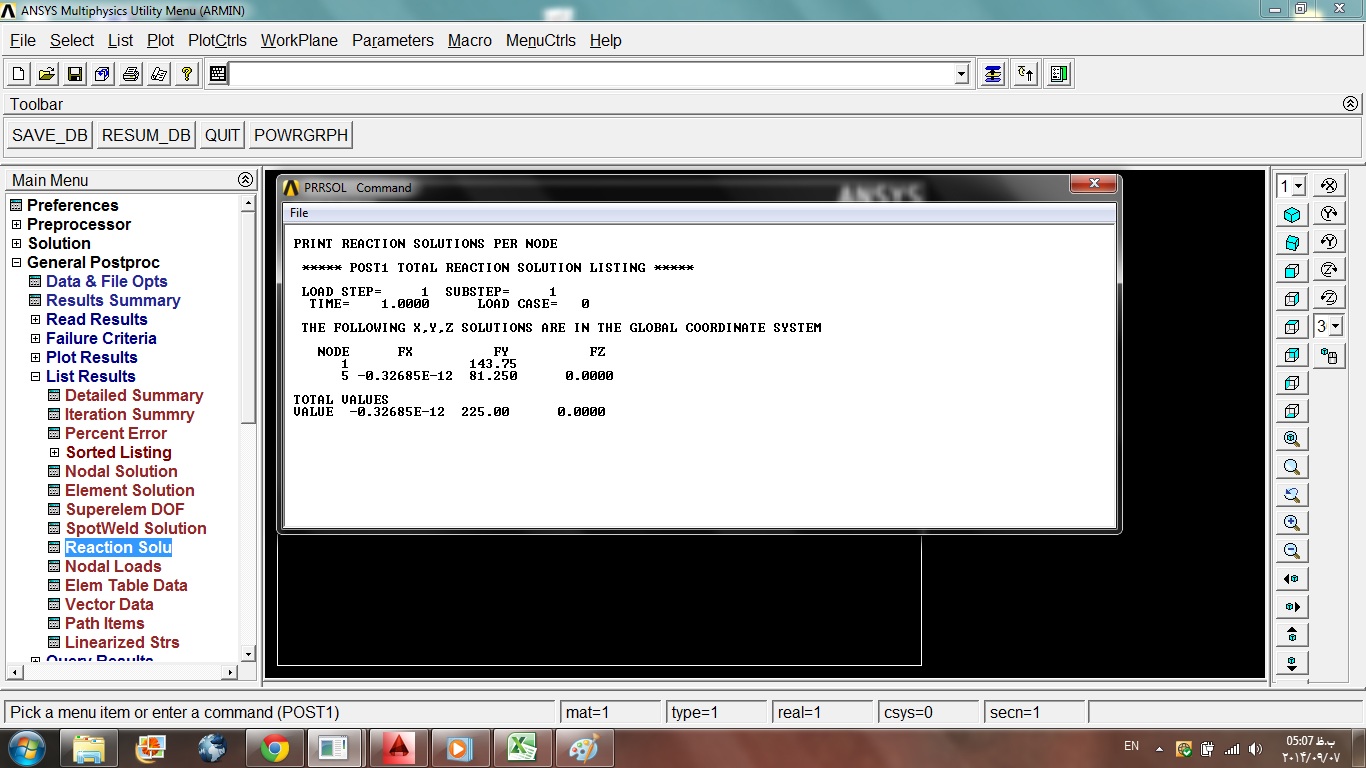Open the rotation rate dropdown showing 3
This screenshot has width=1366, height=768.
point(1335,327)
